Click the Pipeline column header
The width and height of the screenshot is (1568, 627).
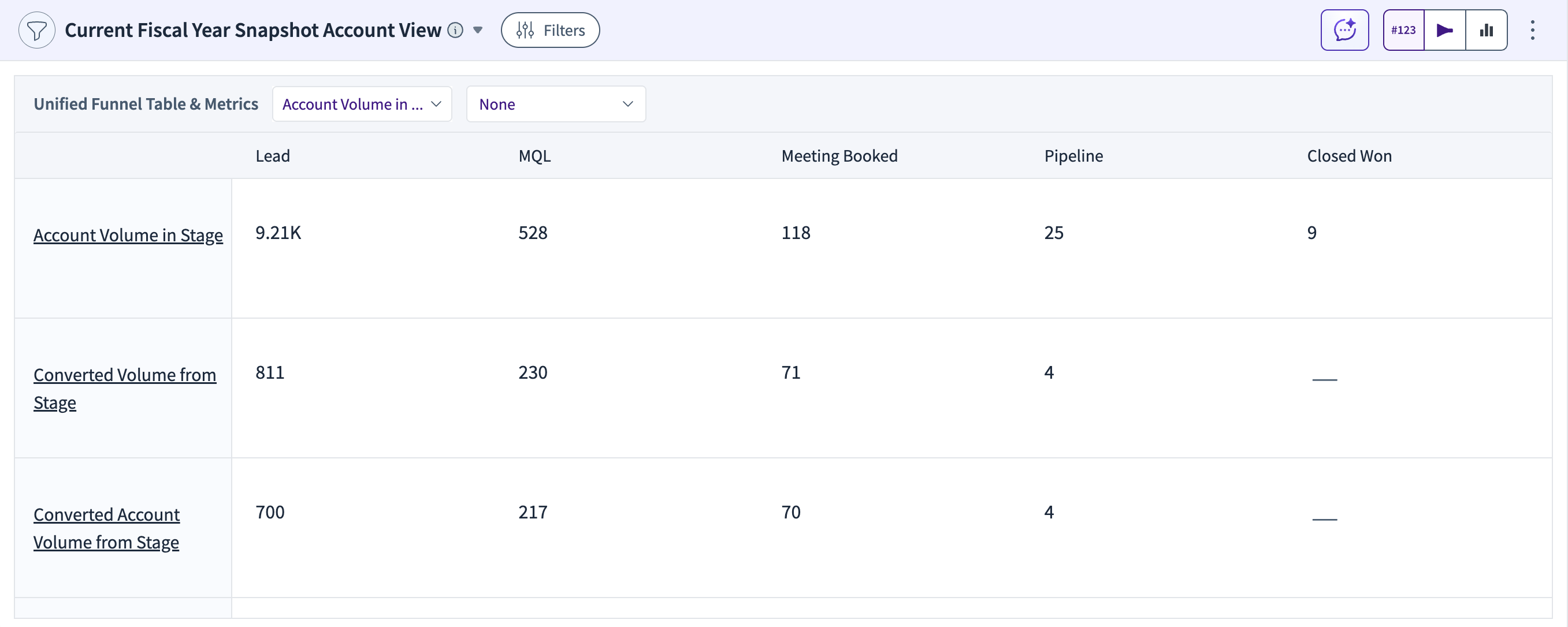pos(1073,156)
